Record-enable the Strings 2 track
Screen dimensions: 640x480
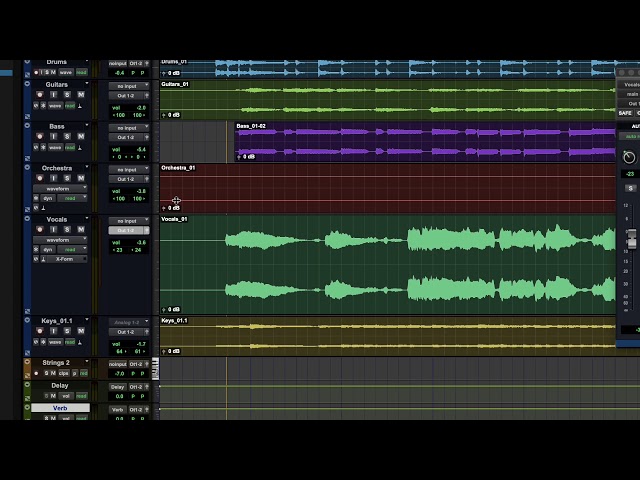coord(36,373)
